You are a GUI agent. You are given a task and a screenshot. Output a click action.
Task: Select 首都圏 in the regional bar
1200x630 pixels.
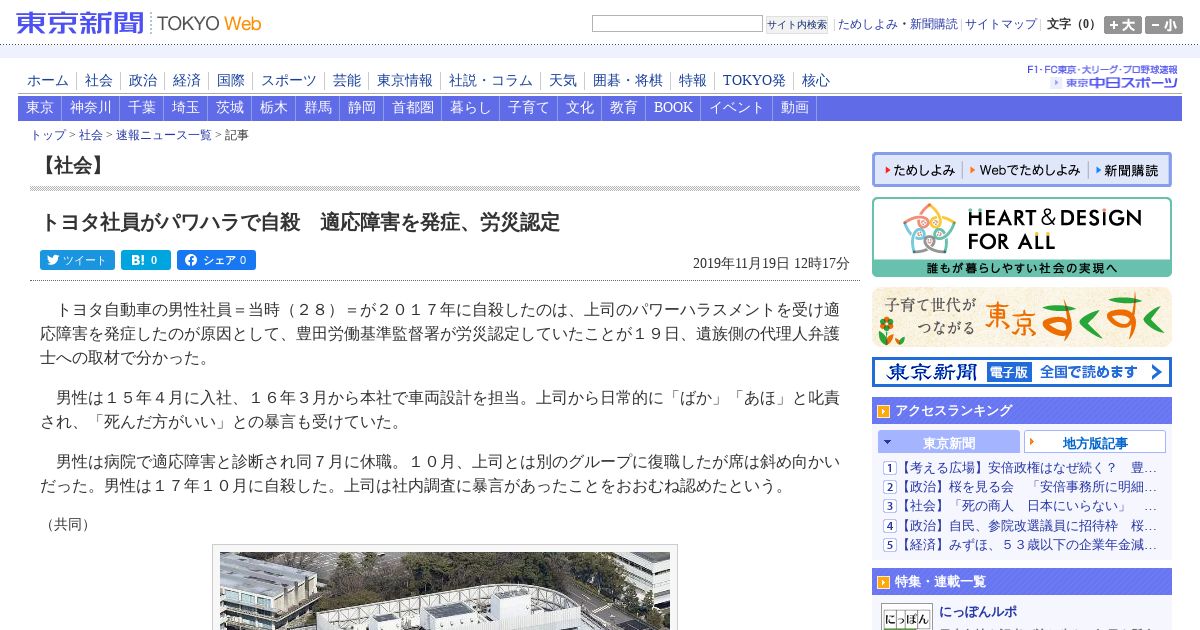coord(413,108)
